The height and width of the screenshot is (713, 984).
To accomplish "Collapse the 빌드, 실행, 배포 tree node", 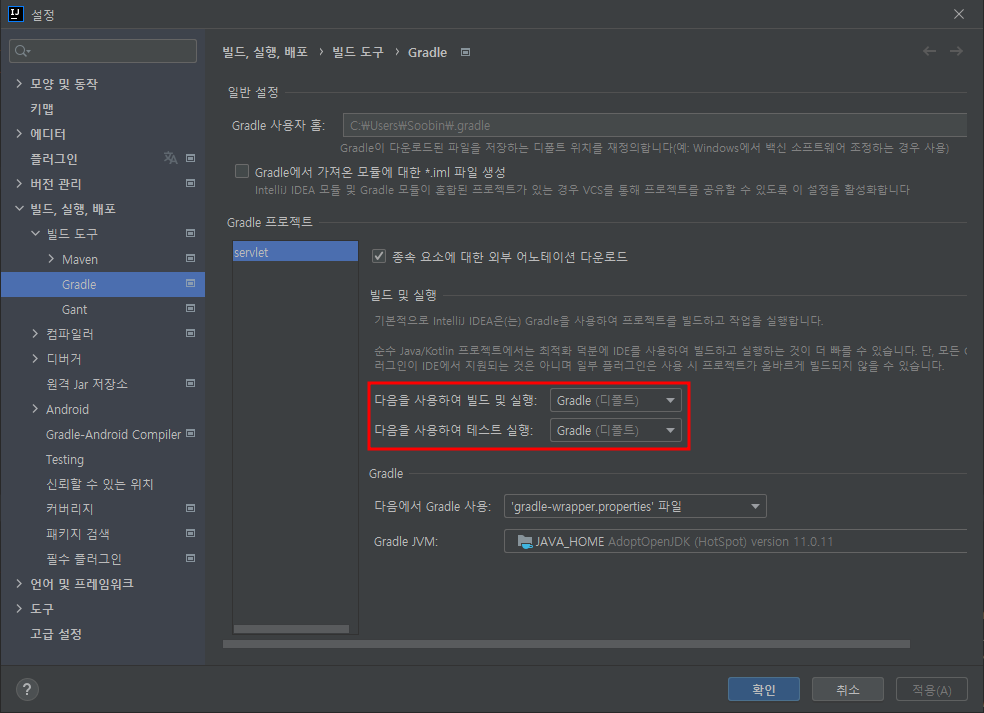I will pos(19,208).
